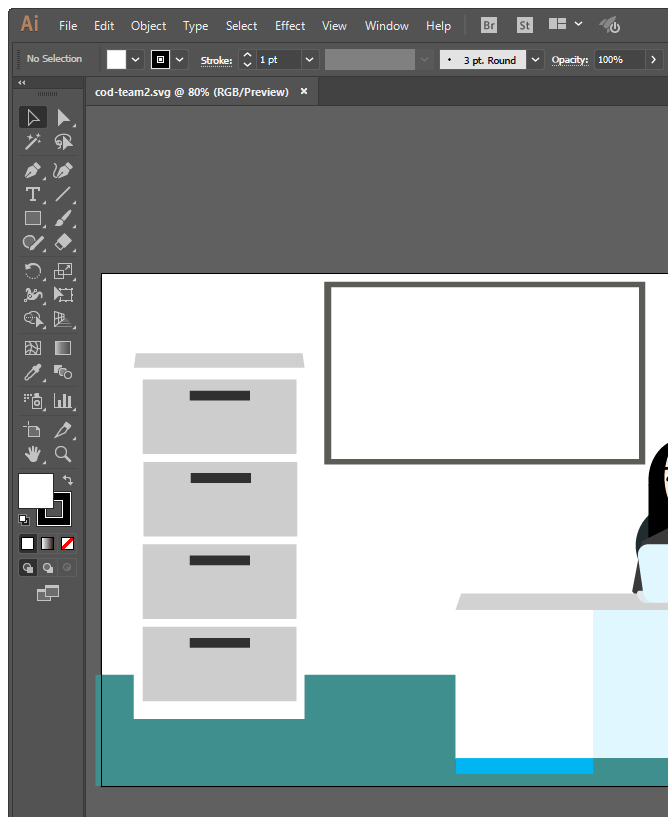Screen dimensions: 668x817
Task: Open the fill color dropdown arrow
Action: tap(136, 60)
